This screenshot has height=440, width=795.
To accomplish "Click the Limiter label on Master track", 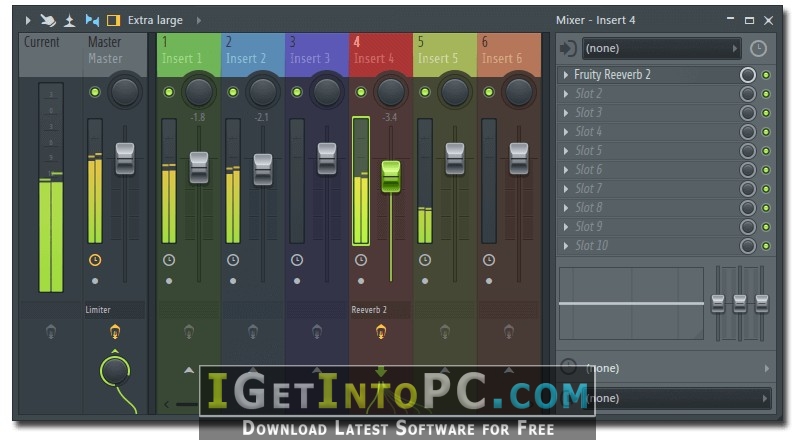I will [98, 310].
